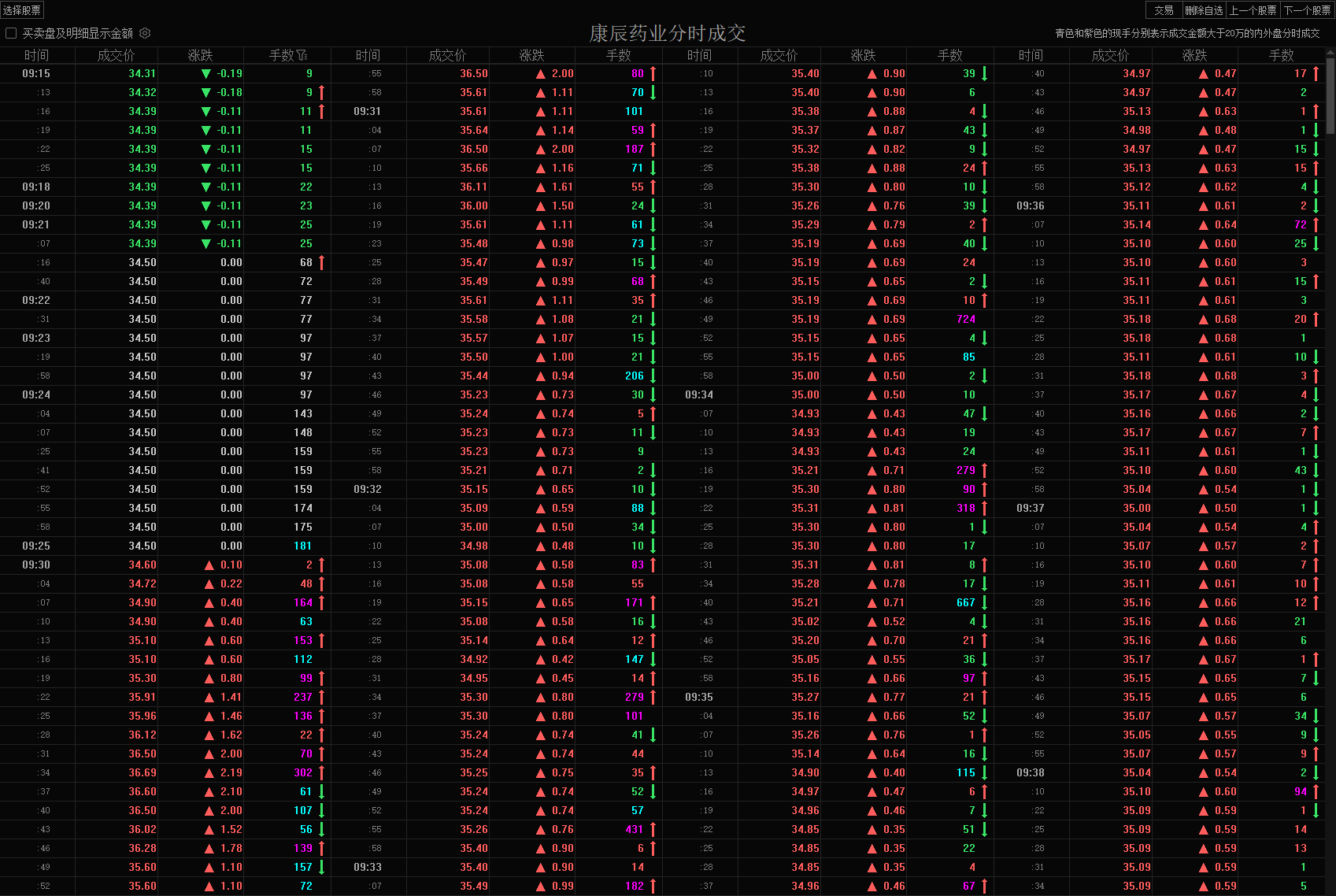Click the leftmost 时间 column header
The image size is (1336, 896).
tap(36, 55)
